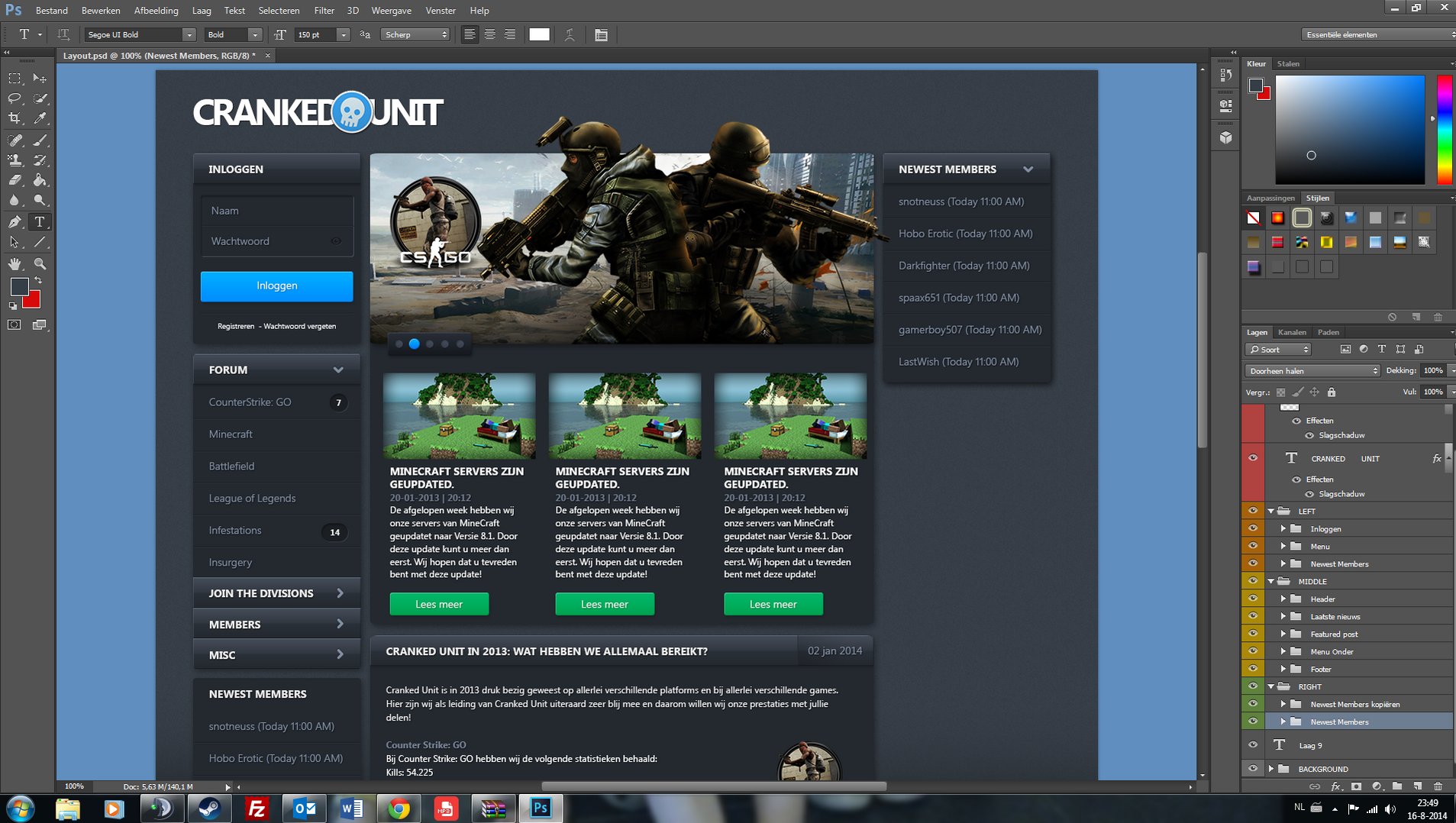This screenshot has width=1456, height=823.
Task: Open the font size dropdown
Action: [343, 34]
